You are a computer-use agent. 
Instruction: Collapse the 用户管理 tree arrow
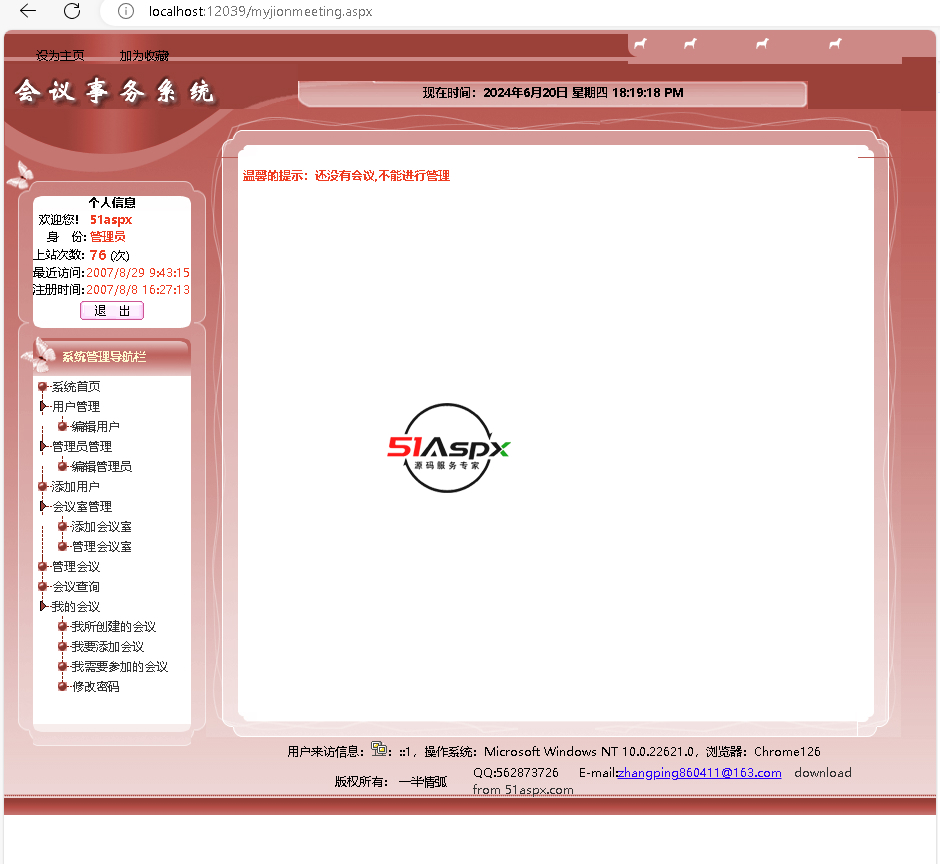(43, 407)
